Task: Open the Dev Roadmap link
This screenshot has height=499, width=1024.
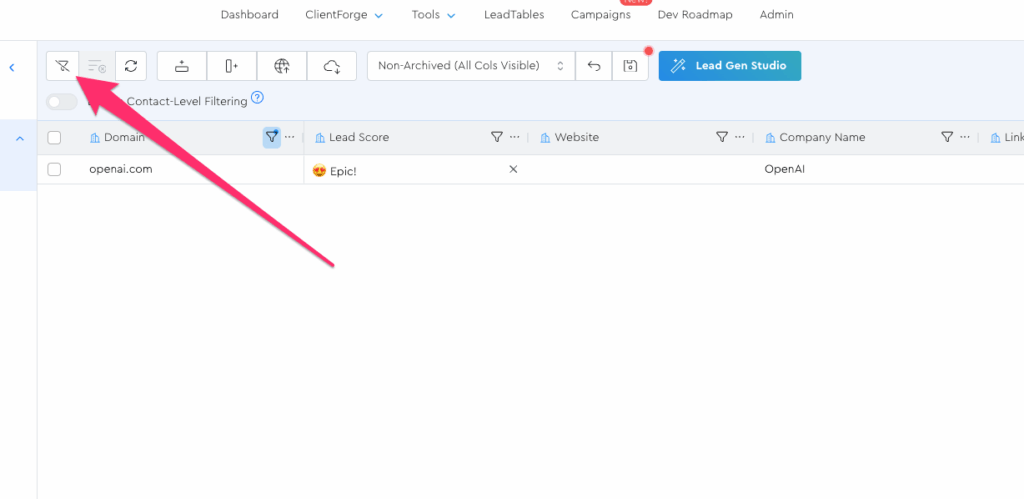Action: [x=695, y=15]
